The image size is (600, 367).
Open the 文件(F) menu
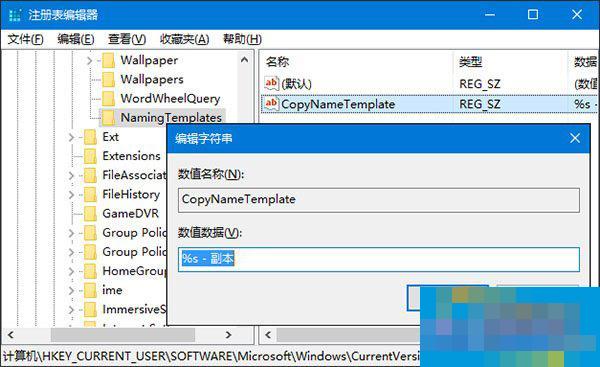(x=25, y=39)
